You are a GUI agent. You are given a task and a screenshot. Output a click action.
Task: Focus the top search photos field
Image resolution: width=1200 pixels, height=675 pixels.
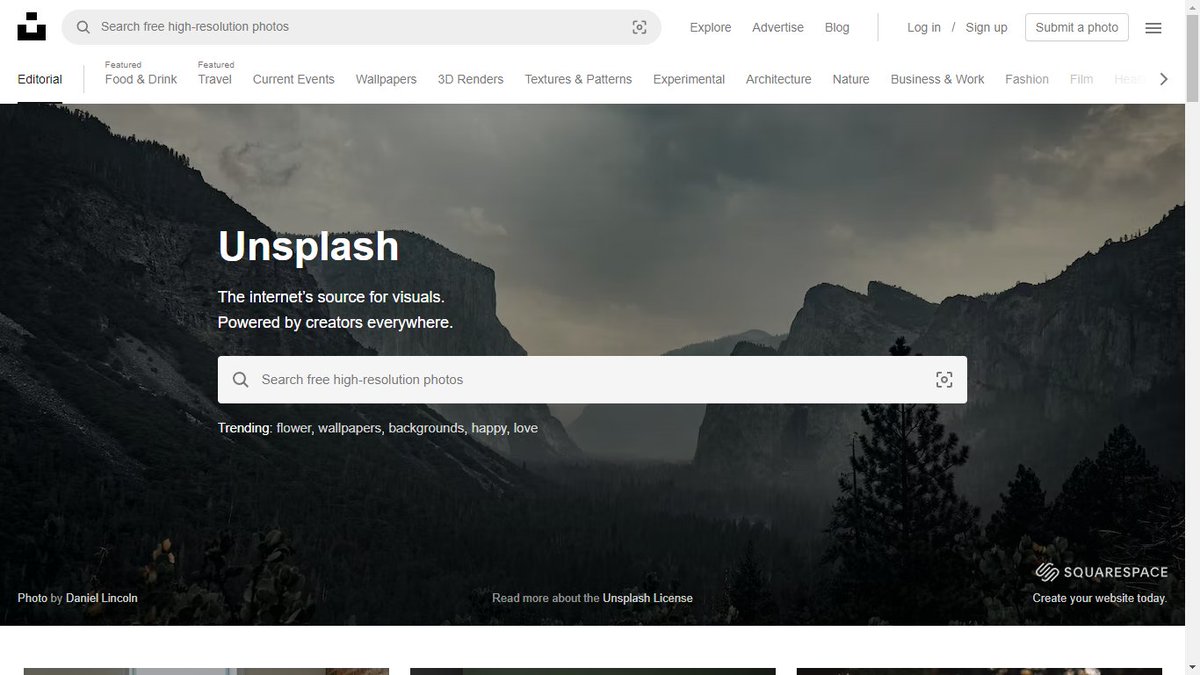point(361,27)
